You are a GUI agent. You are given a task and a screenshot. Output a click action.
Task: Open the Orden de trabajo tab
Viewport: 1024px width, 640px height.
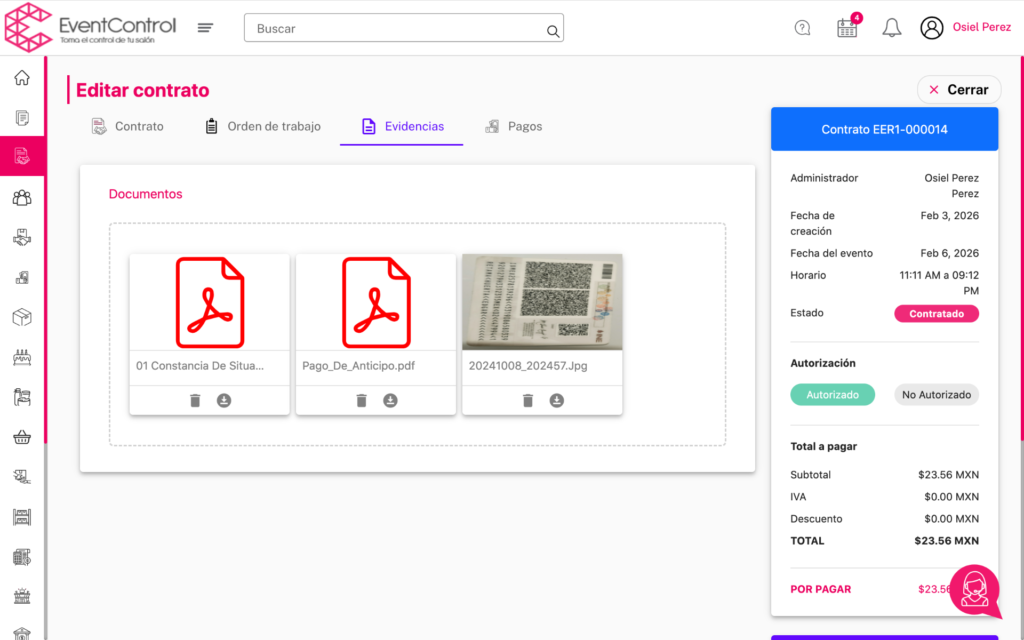(263, 127)
